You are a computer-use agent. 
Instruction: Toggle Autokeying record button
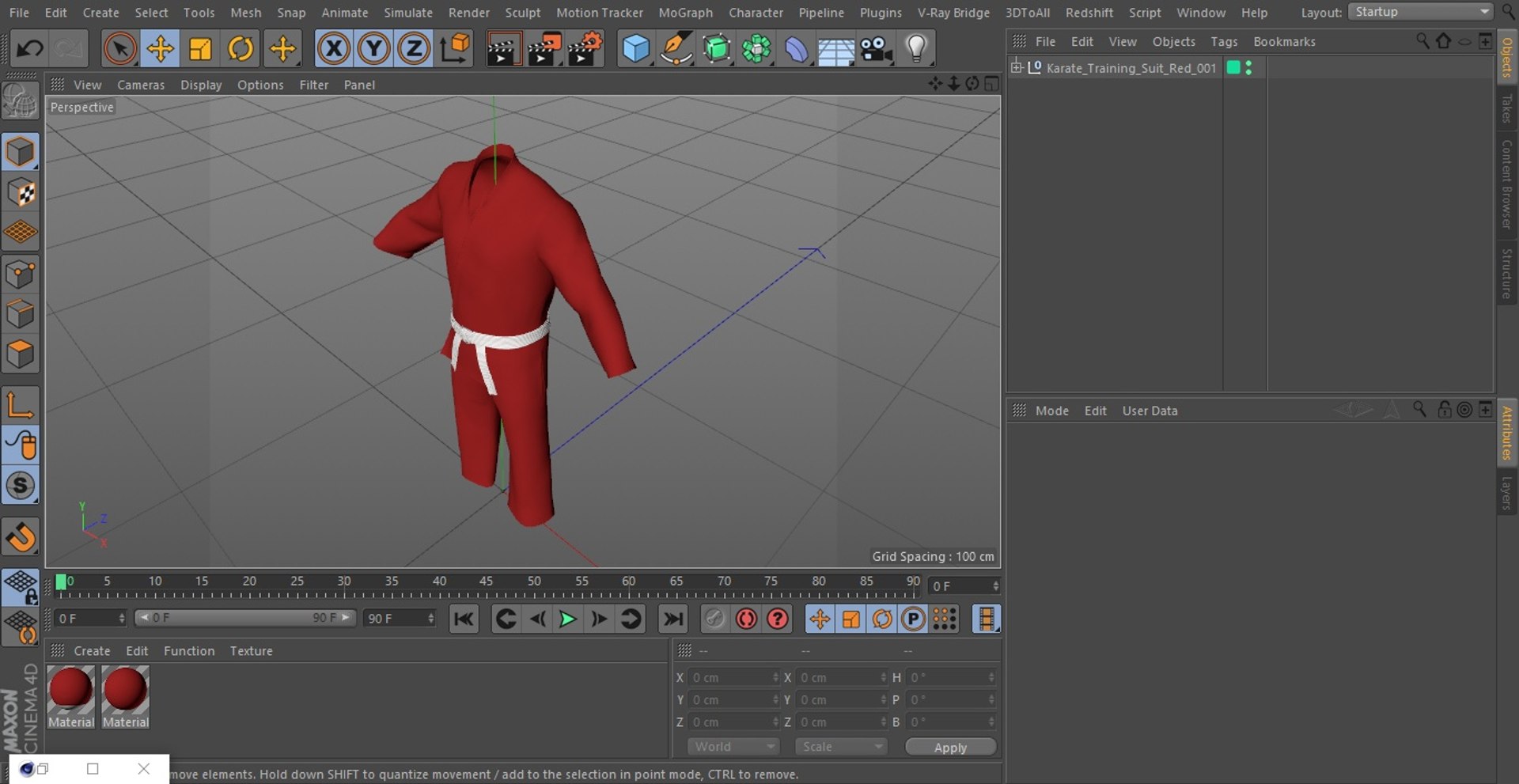coord(746,619)
